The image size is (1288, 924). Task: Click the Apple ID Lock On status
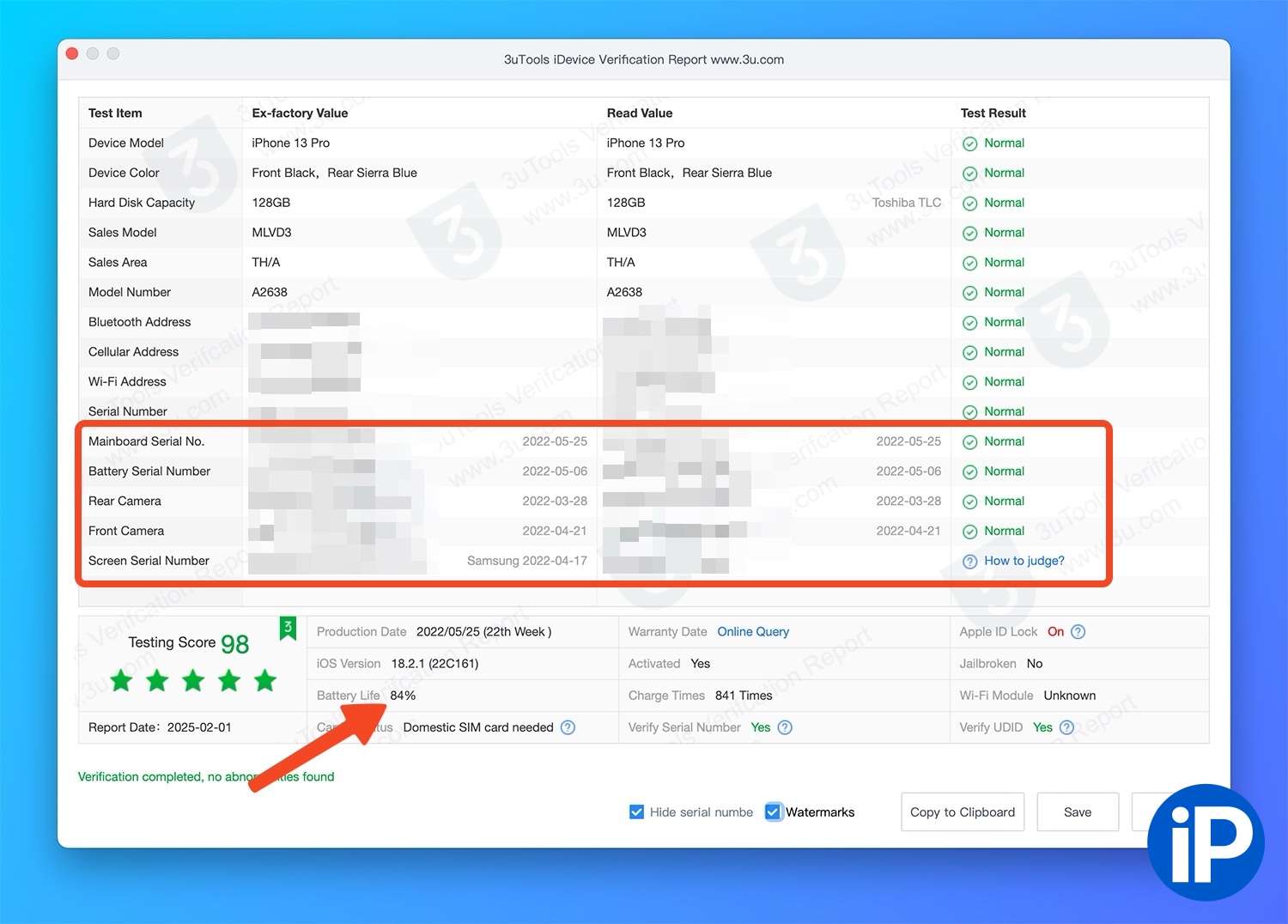click(1055, 632)
